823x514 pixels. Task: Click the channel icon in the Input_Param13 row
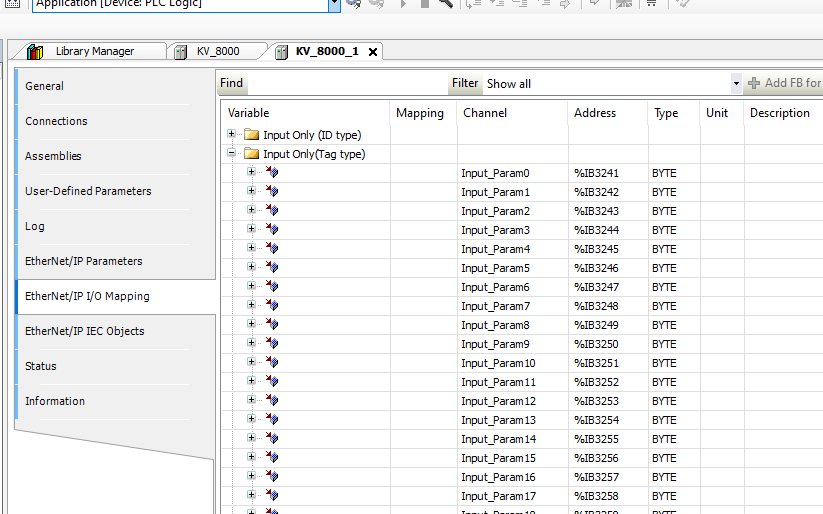(x=272, y=419)
